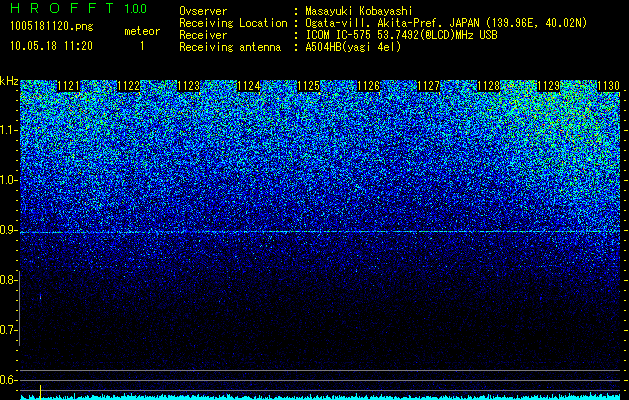Click the filename 1005181120.png
629x400 pixels.
pyautogui.click(x=52, y=27)
